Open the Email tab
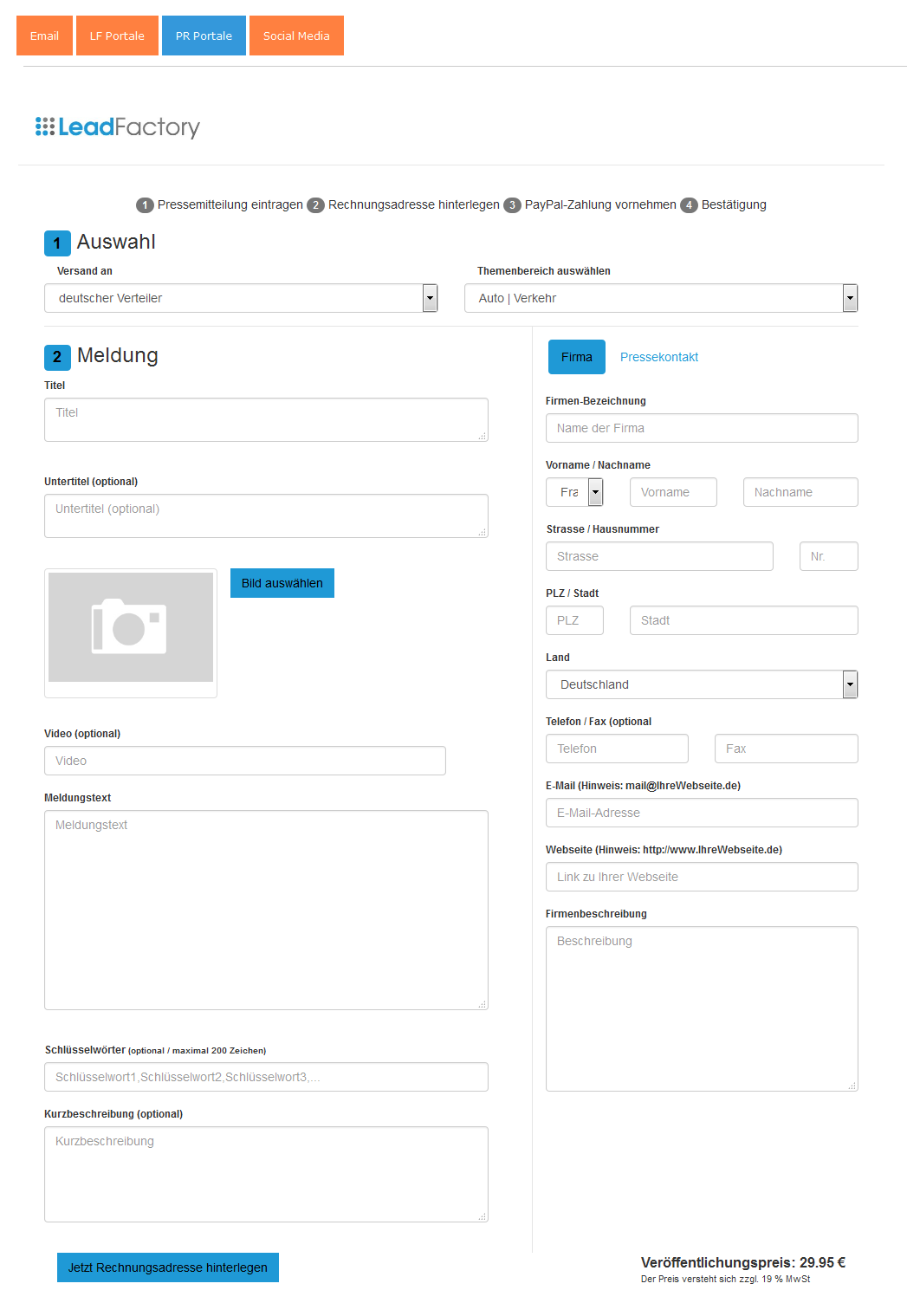Image resolution: width=907 pixels, height=1316 pixels. click(x=44, y=36)
